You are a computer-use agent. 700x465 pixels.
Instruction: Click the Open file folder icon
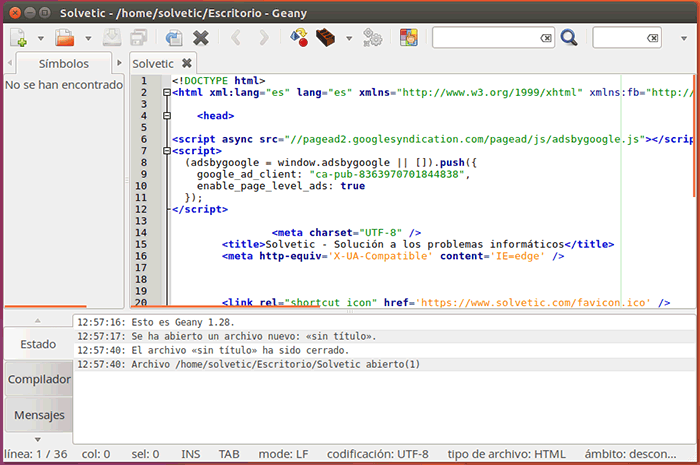pyautogui.click(x=65, y=38)
